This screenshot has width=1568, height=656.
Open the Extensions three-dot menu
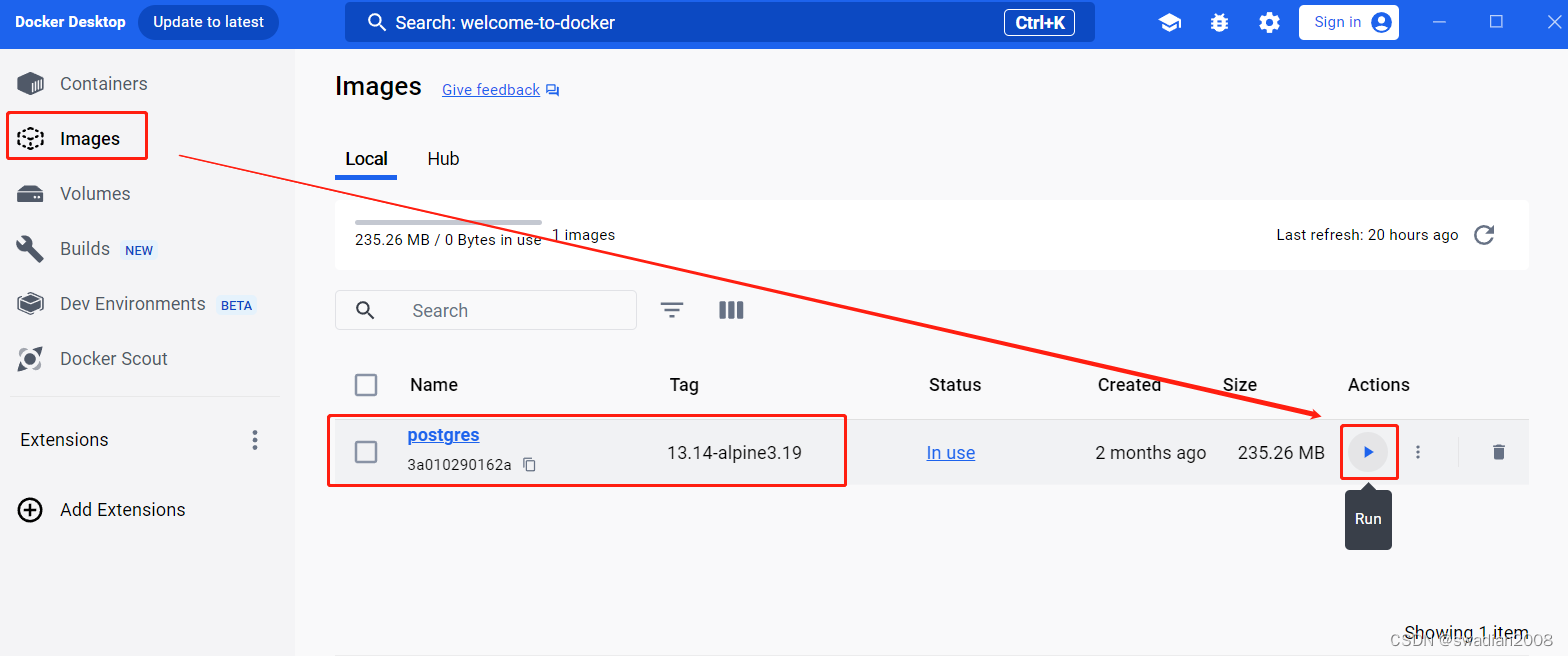pyautogui.click(x=255, y=440)
